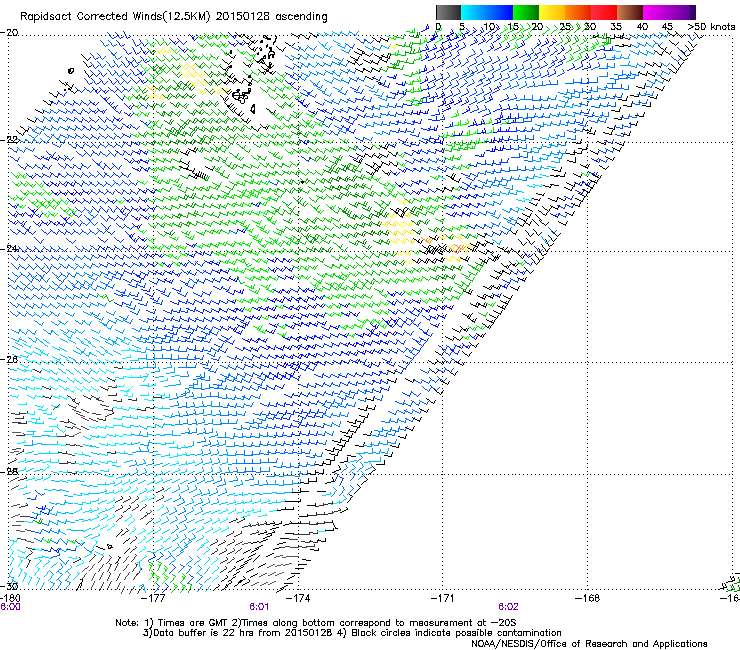This screenshot has width=740, height=650.
Task: Click the 'Times are GMT' note line
Action: (x=316, y=623)
